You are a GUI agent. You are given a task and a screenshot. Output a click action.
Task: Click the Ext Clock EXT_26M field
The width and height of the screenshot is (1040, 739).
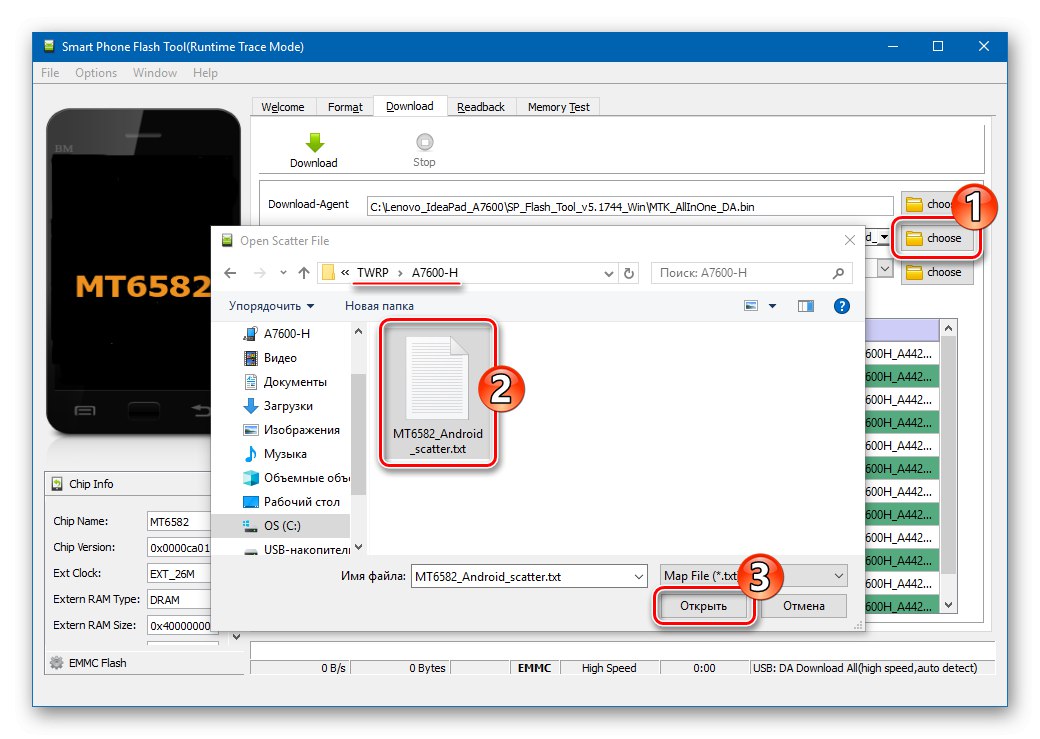coord(180,573)
